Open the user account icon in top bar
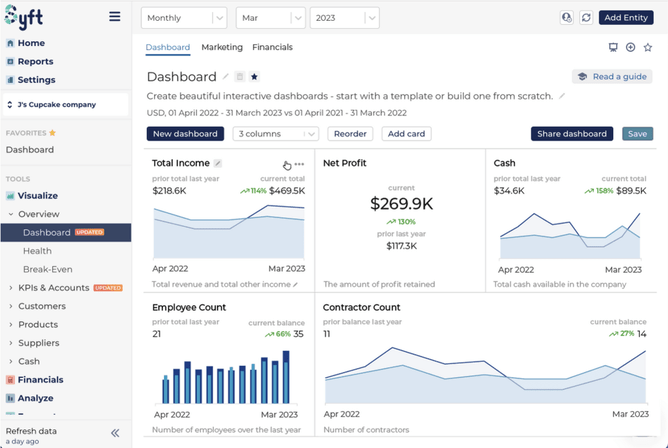This screenshot has height=448, width=668. tap(567, 18)
